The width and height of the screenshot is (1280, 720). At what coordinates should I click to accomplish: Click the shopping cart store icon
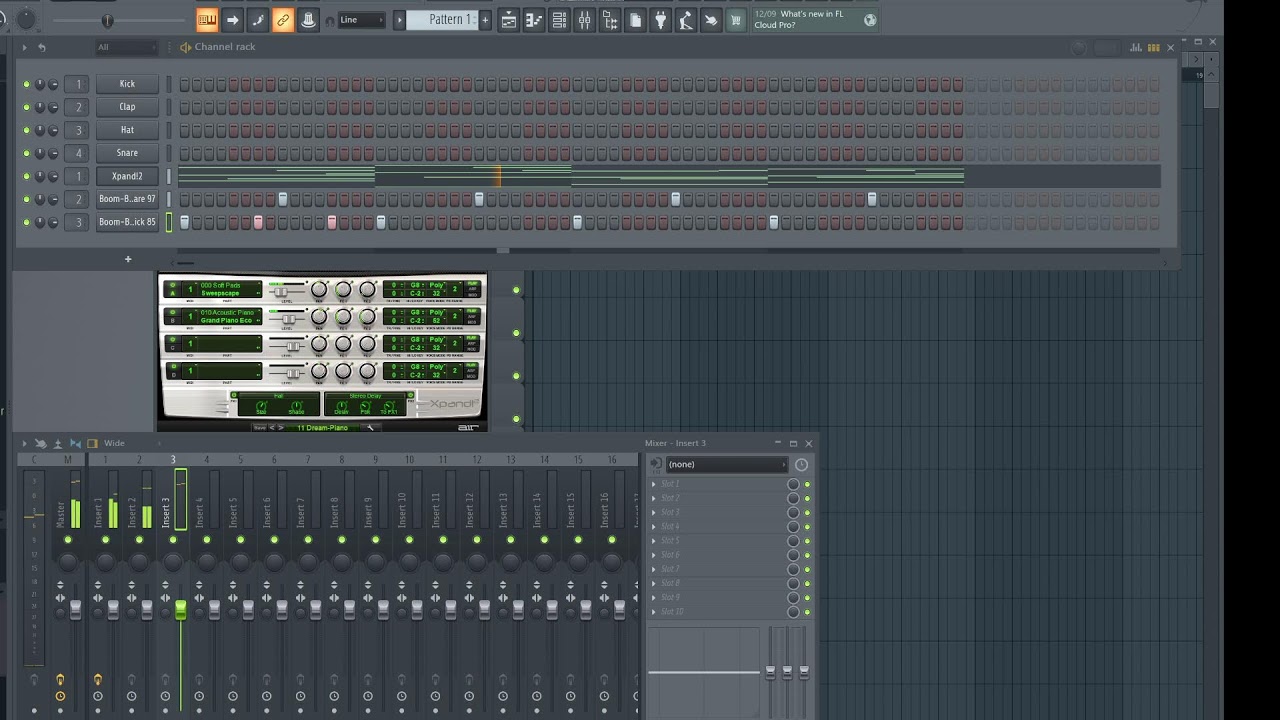coord(737,20)
